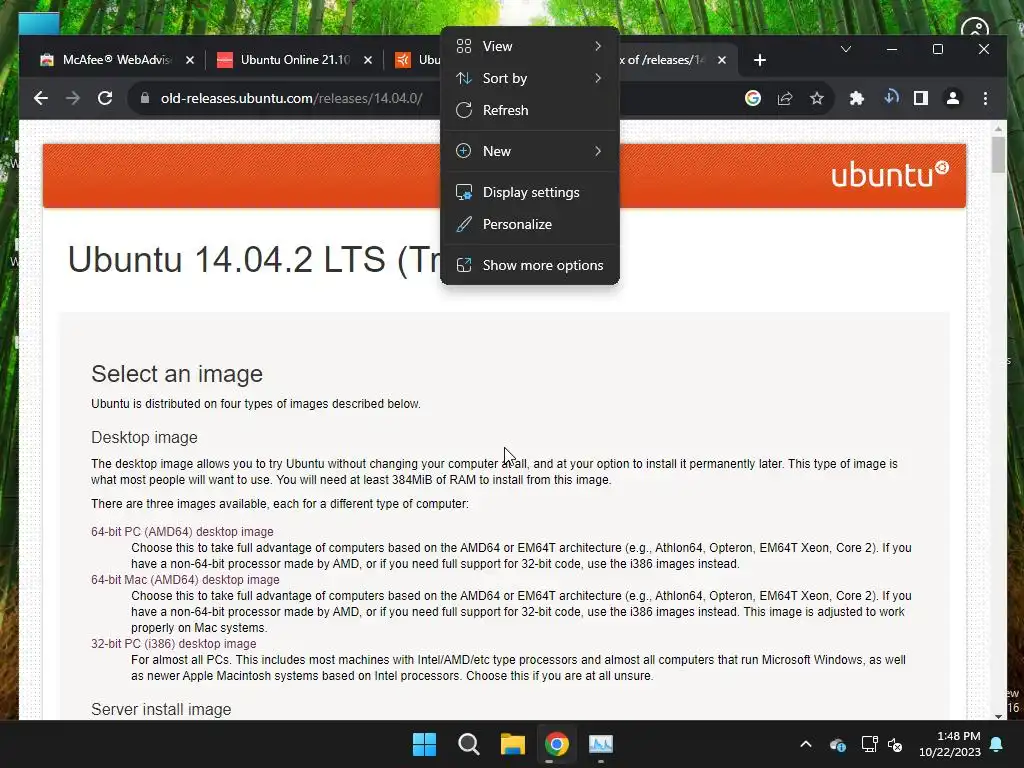This screenshot has height=768, width=1024.
Task: Open the 32-bit PC (i386) desktop image link
Action: [173, 644]
